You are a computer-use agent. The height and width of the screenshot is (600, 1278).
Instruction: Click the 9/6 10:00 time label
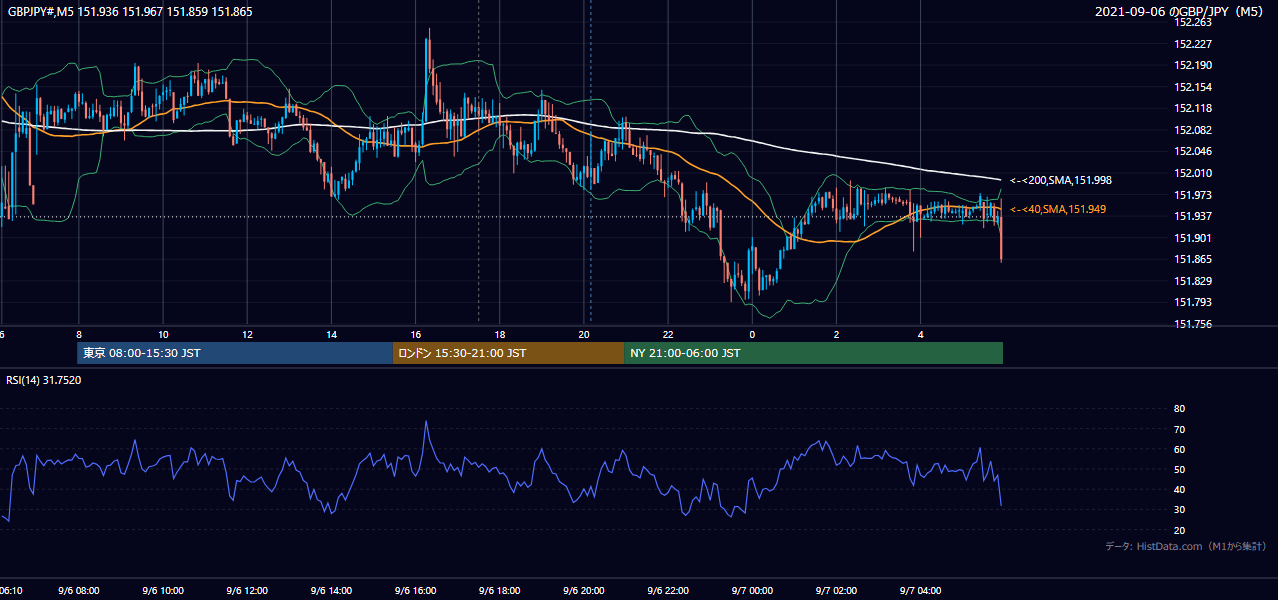pyautogui.click(x=162, y=591)
